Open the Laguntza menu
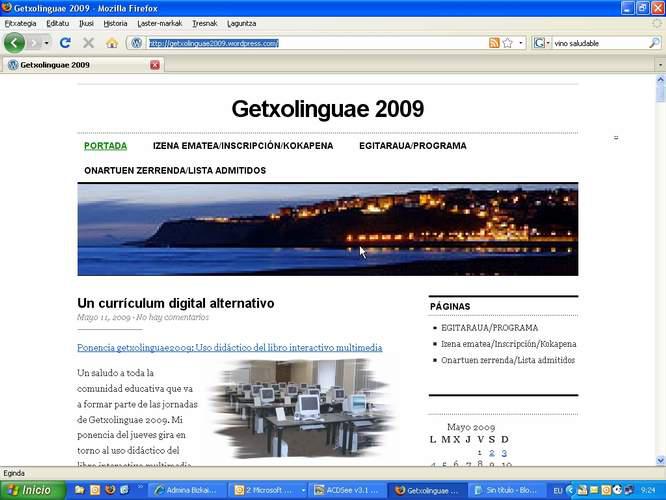This screenshot has width=666, height=500. [241, 24]
